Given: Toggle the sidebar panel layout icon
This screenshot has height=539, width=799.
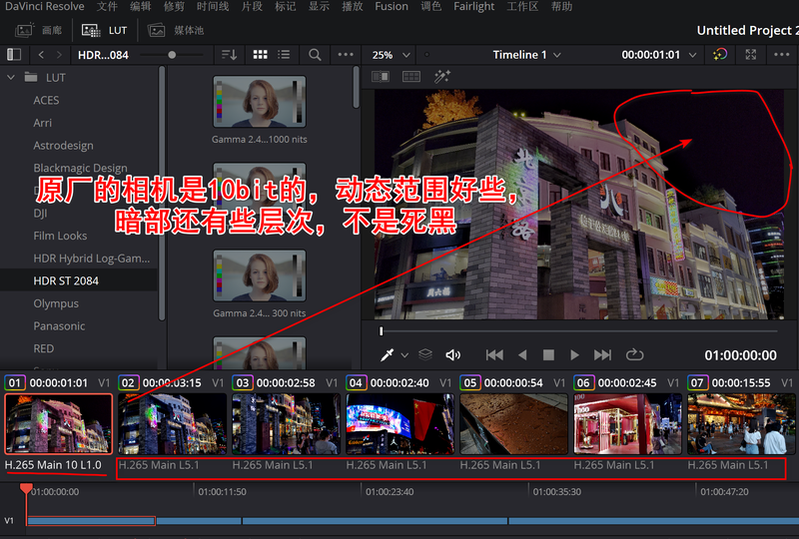Looking at the screenshot, I should click(14, 55).
